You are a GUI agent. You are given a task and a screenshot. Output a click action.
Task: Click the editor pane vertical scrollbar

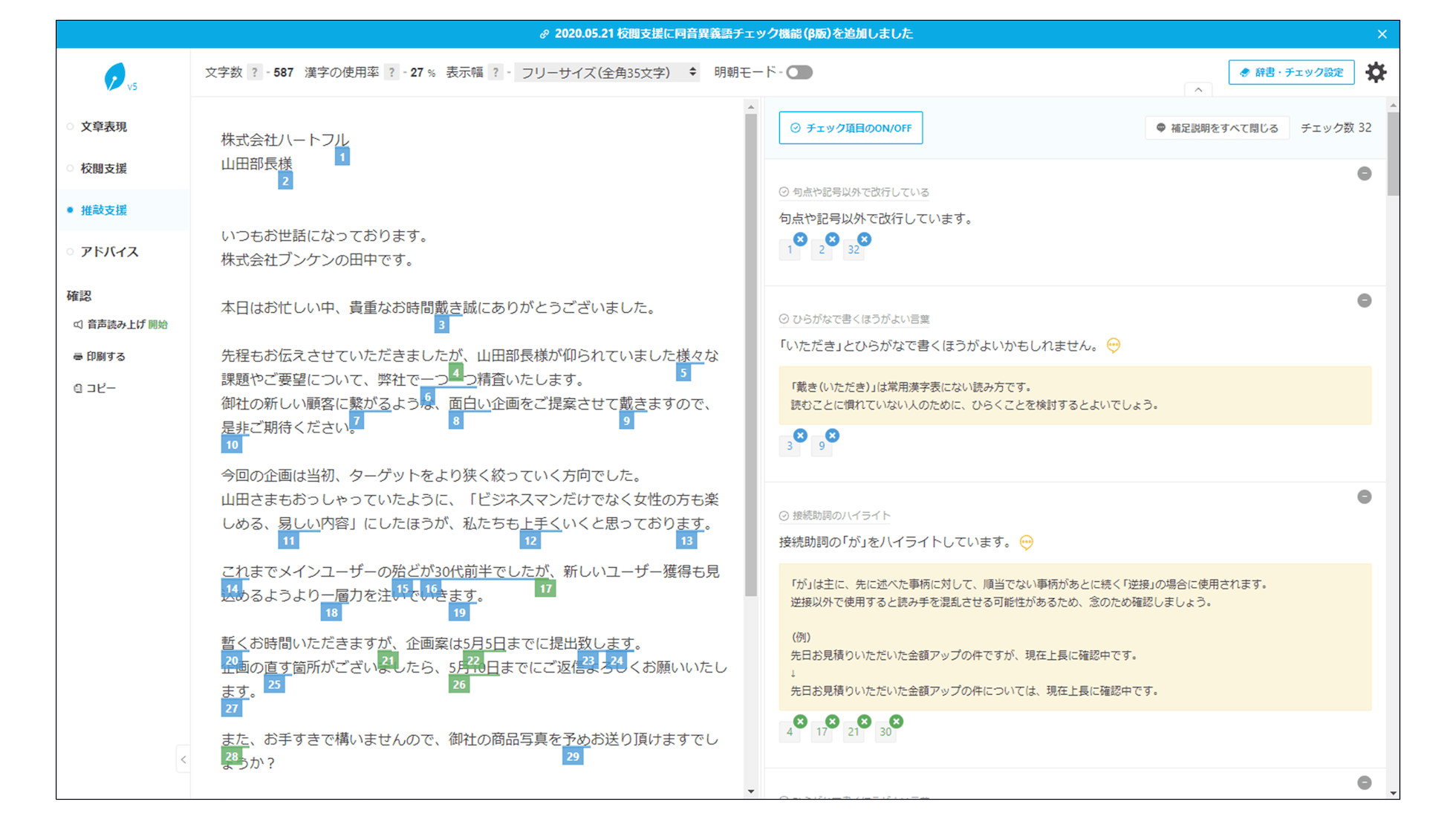click(x=751, y=354)
